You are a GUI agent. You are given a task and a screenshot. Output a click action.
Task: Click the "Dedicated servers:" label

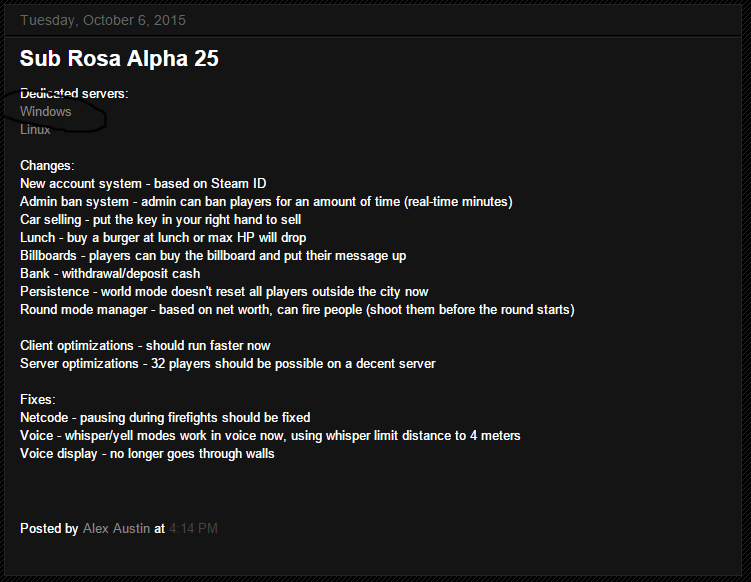pyautogui.click(x=74, y=94)
